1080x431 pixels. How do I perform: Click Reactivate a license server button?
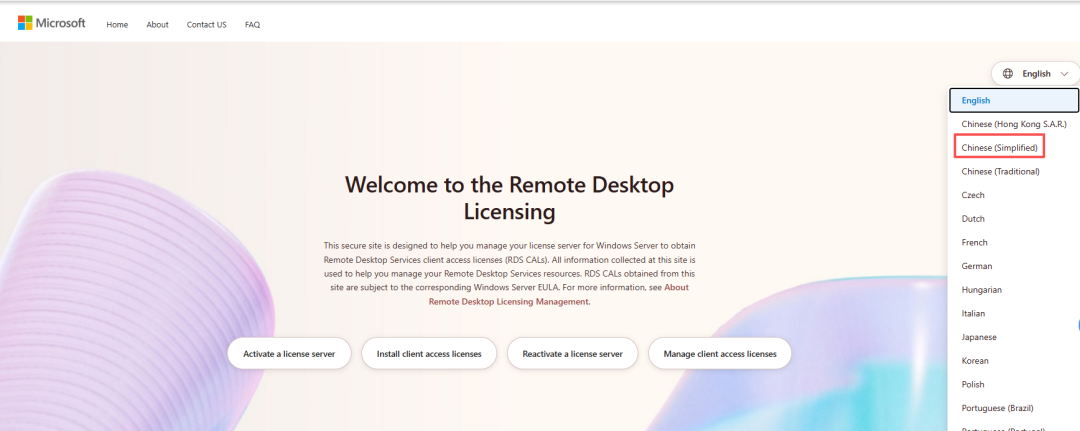[x=572, y=354]
